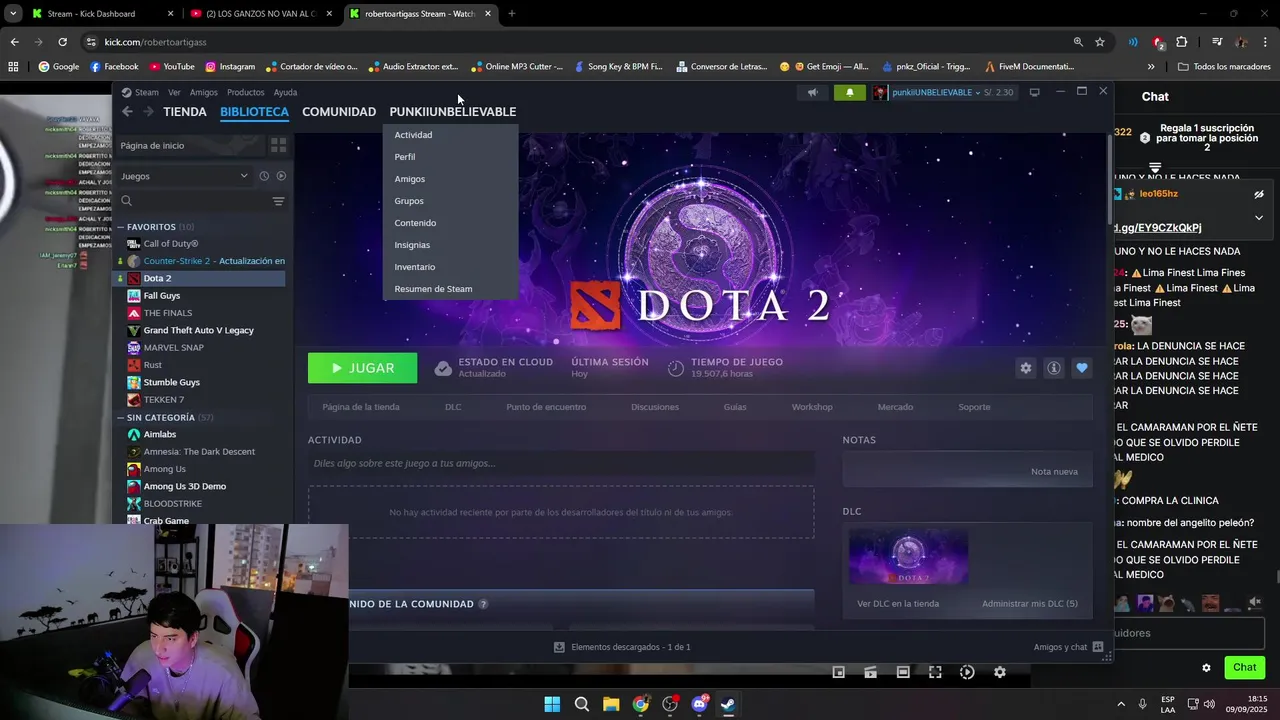This screenshot has width=1280, height=720.
Task: Expand pinned chat message chevron
Action: [x=1259, y=217]
